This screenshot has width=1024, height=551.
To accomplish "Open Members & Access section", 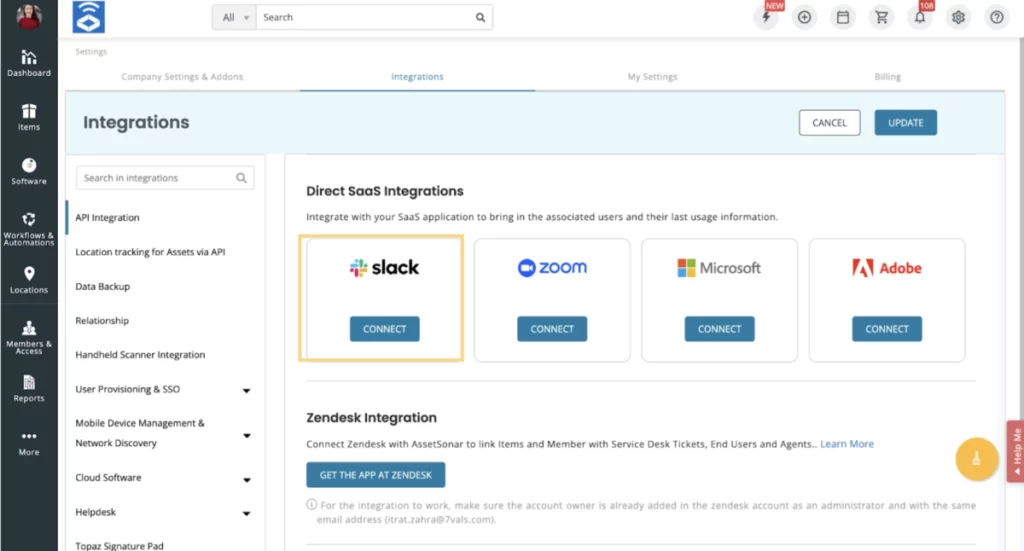I will pyautogui.click(x=29, y=338).
